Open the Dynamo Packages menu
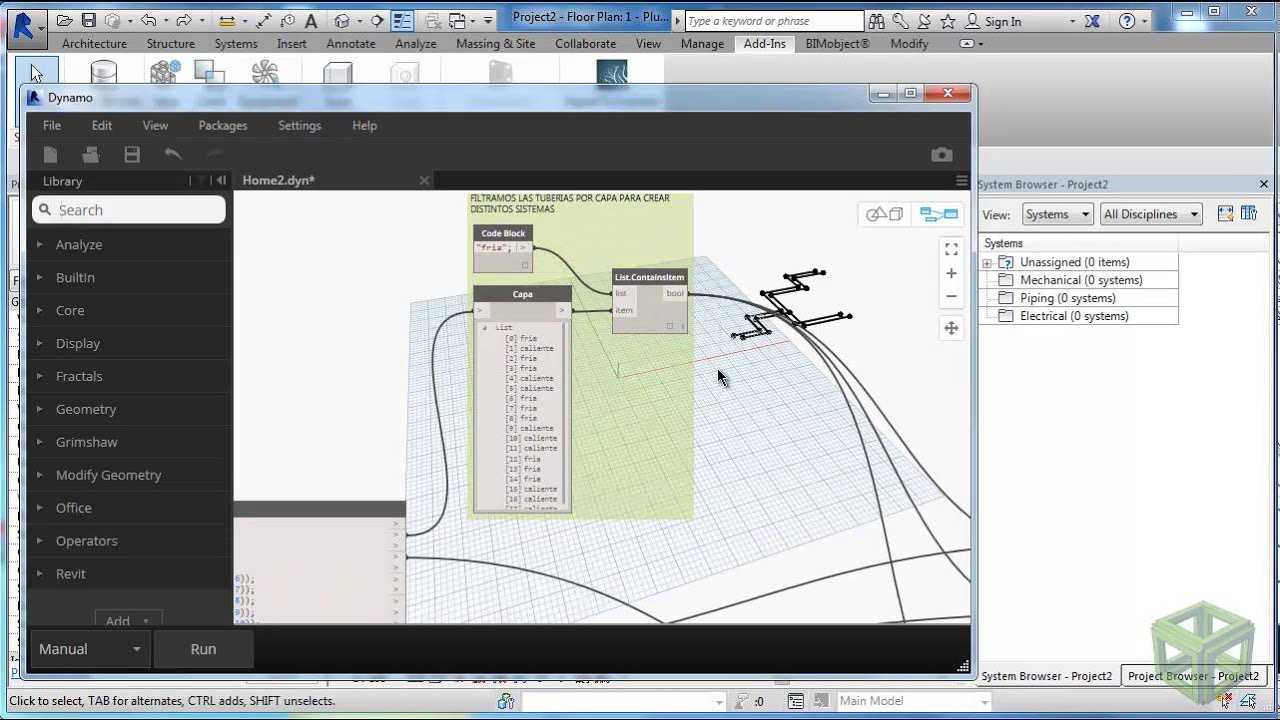 [x=222, y=125]
